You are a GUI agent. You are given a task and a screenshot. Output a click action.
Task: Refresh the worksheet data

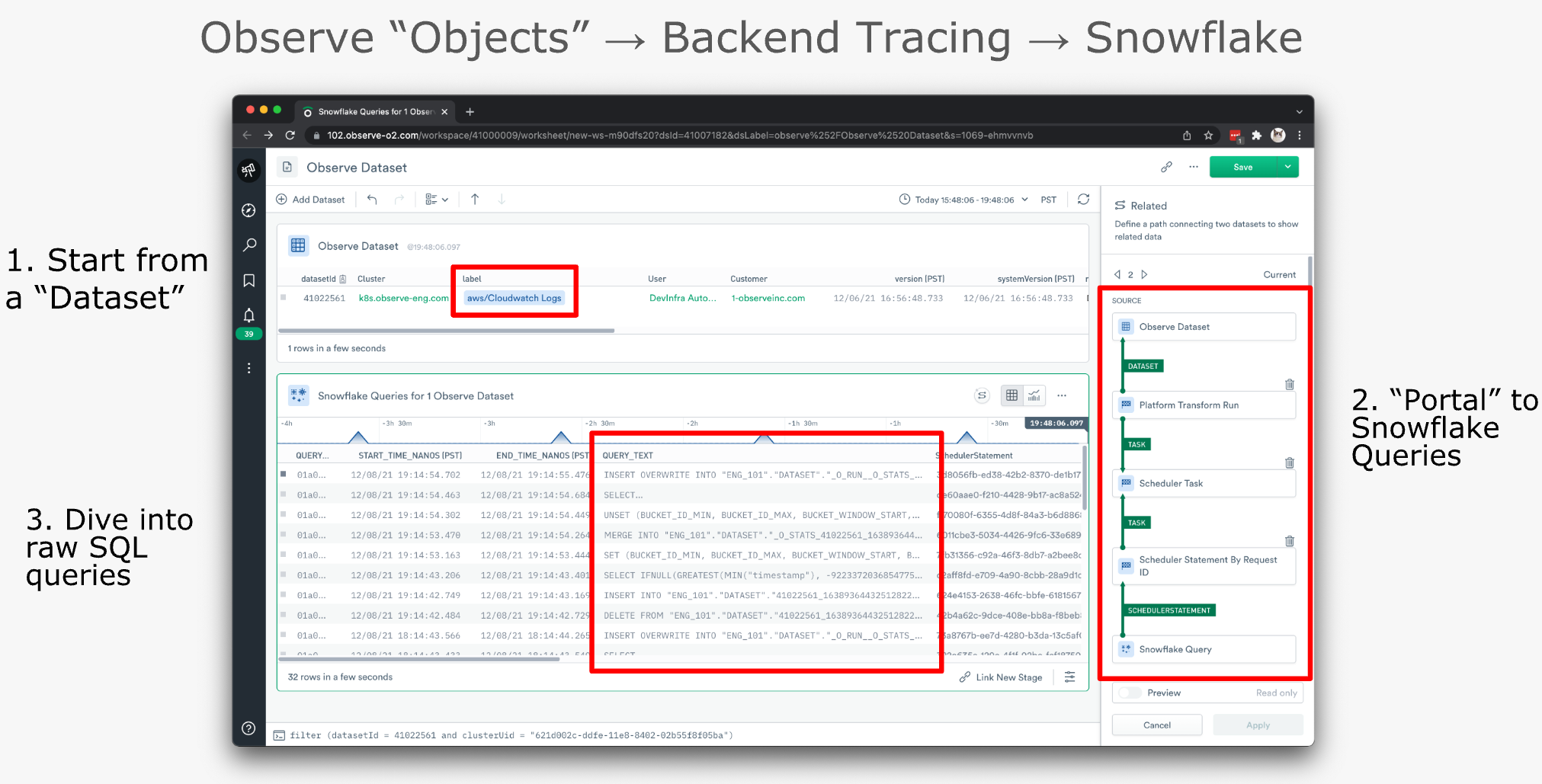[1083, 200]
